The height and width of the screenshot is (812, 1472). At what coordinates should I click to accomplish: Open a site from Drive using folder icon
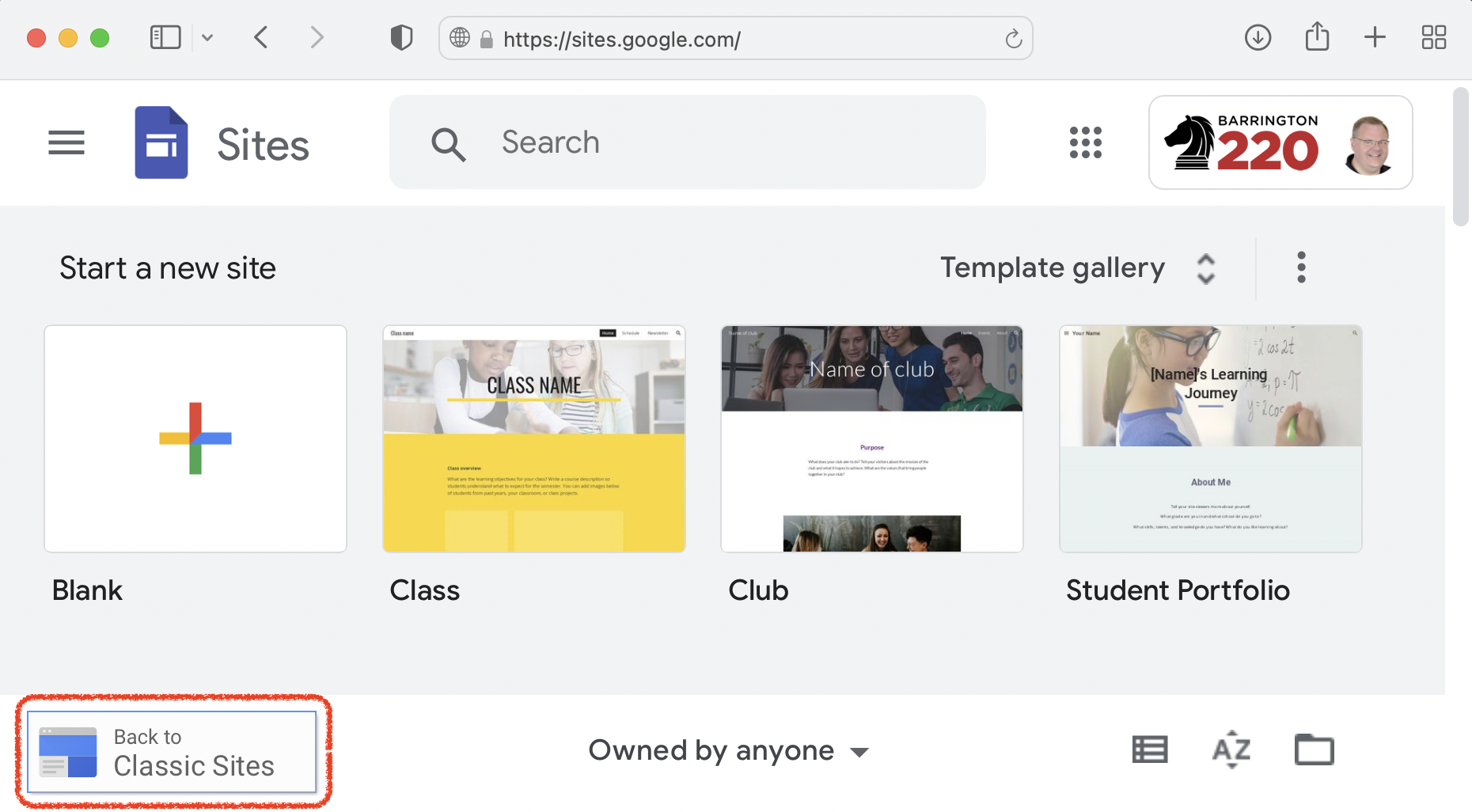click(x=1314, y=749)
